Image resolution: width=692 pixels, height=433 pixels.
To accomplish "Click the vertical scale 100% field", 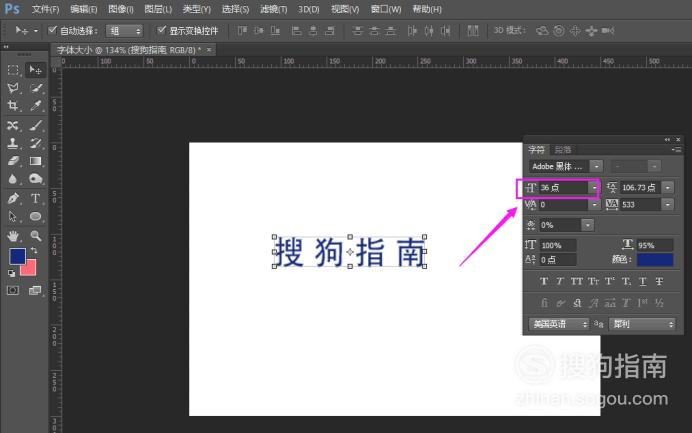I will click(x=558, y=245).
